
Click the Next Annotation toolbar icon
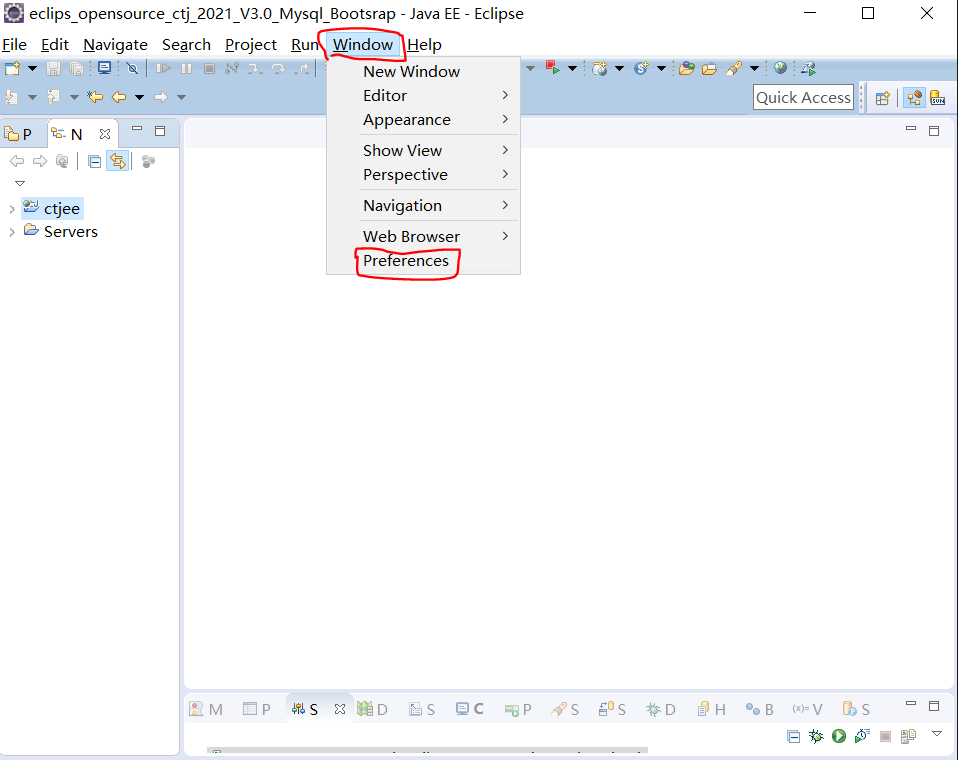pyautogui.click(x=12, y=97)
